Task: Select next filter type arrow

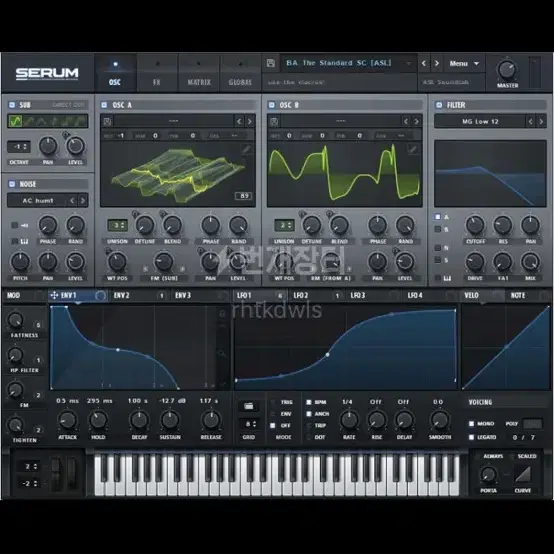Action: (541, 122)
